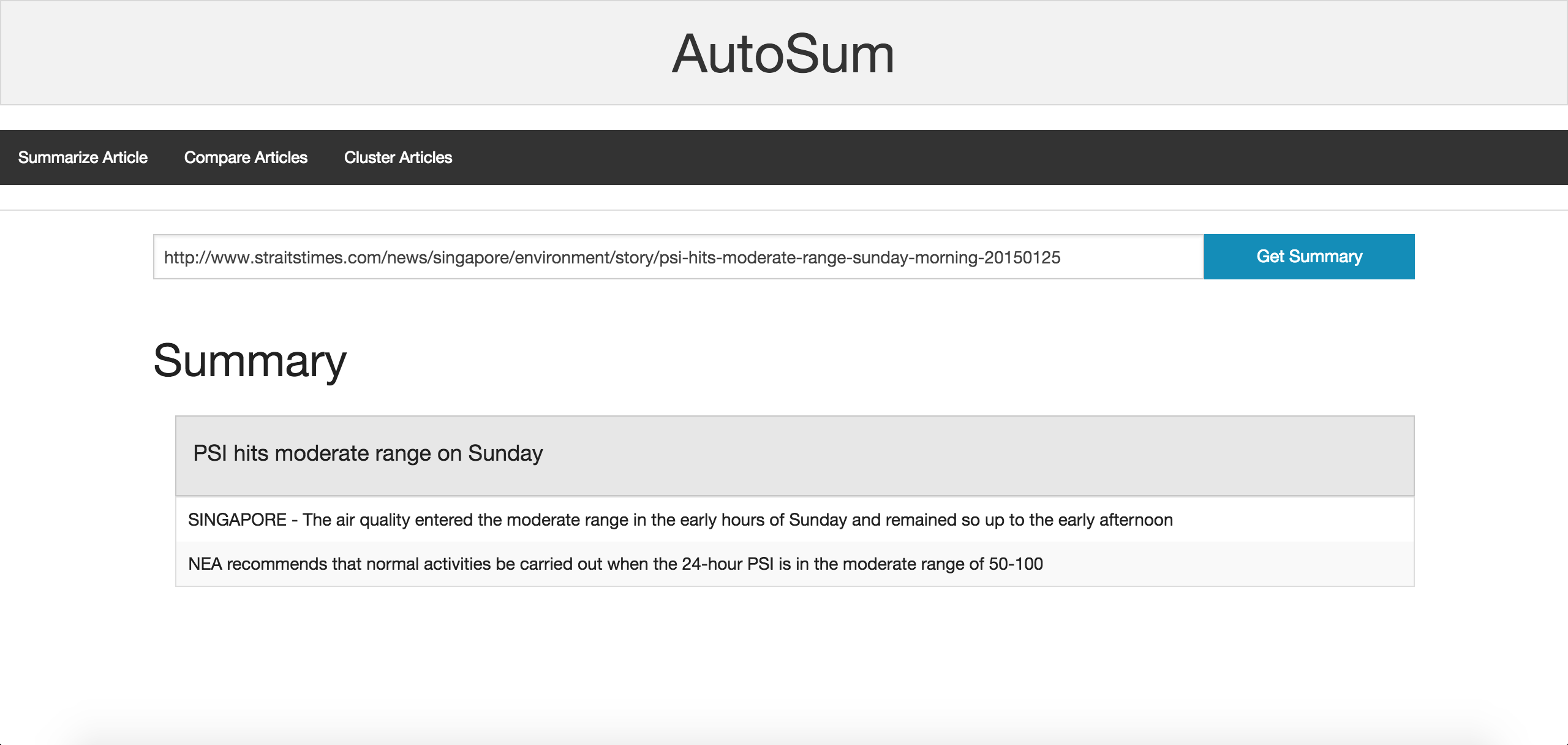Switch to Compare Articles page
The height and width of the screenshot is (745, 1568).
coord(246,157)
